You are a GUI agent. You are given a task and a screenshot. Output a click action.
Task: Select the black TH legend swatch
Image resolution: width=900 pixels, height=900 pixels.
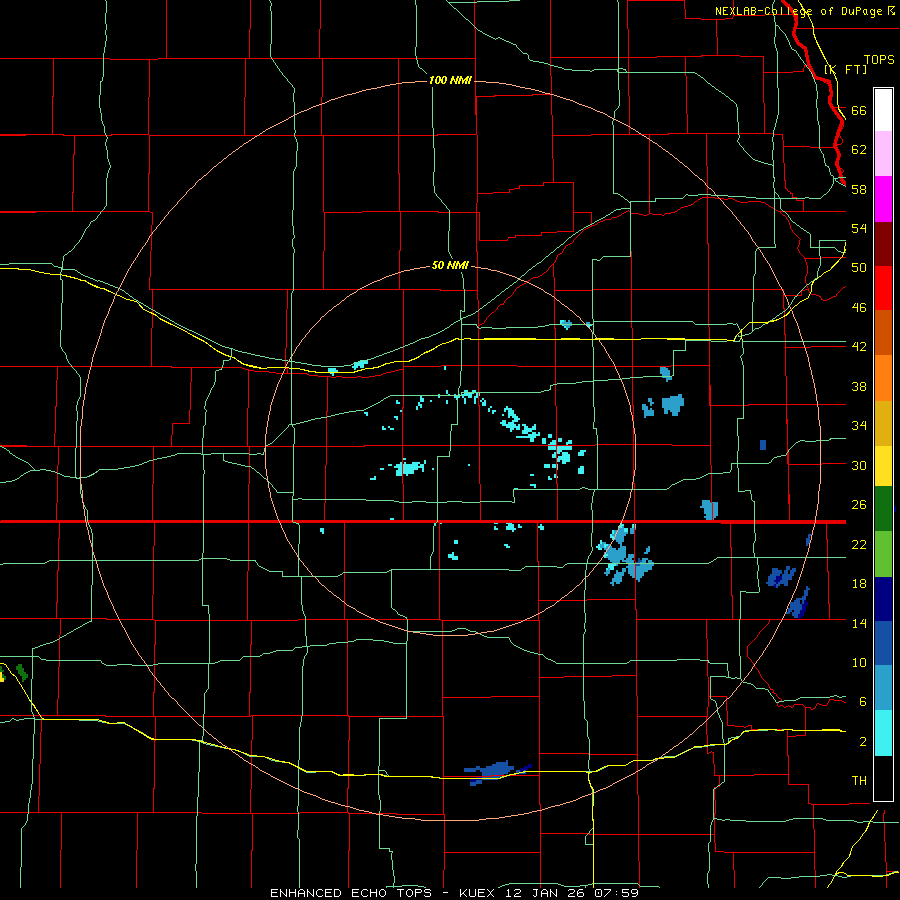coord(883,778)
